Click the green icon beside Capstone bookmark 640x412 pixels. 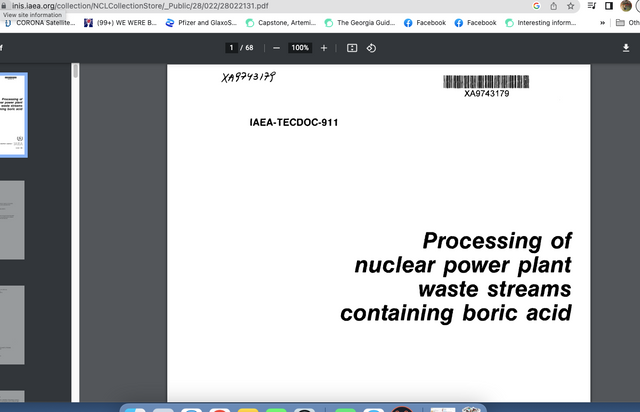point(250,23)
